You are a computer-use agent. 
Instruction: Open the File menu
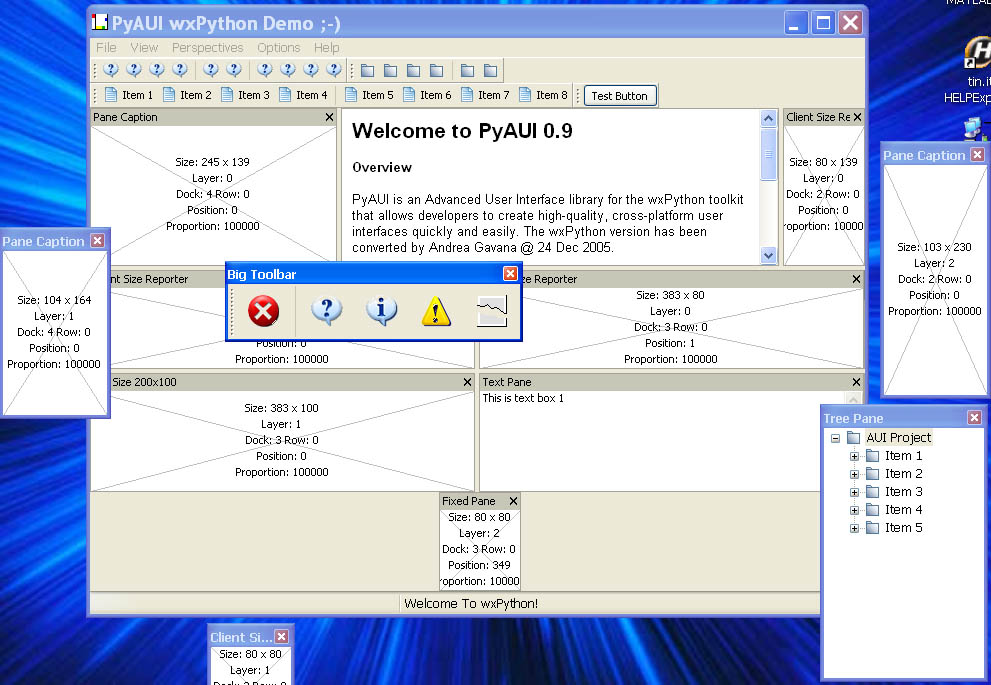tap(106, 47)
